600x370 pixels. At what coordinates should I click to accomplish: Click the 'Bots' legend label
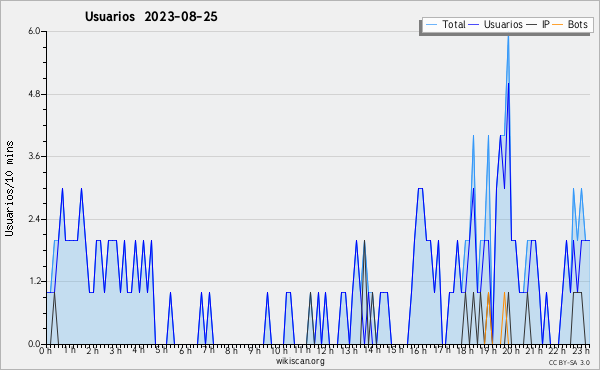click(577, 24)
